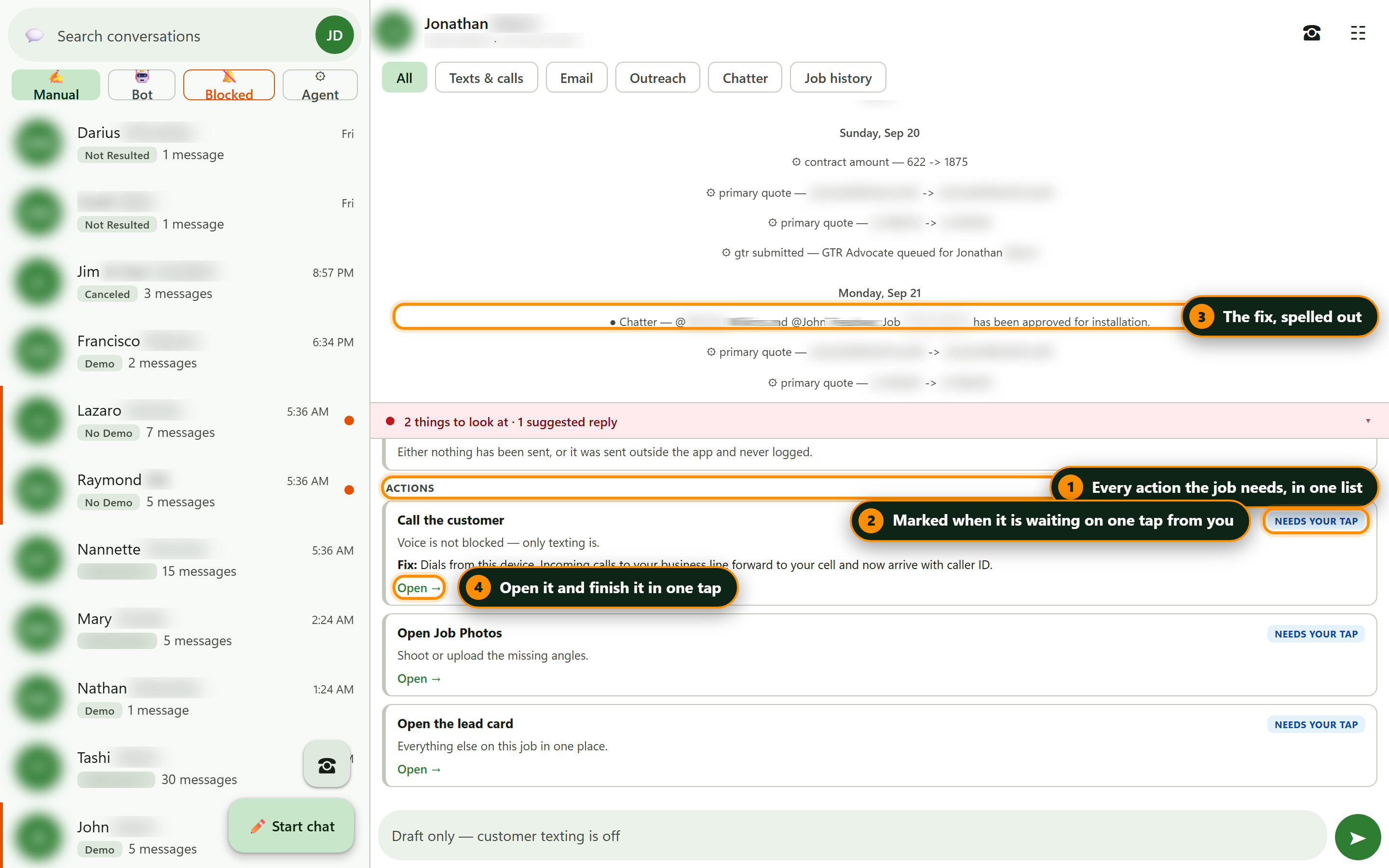Click Open link under Open the lead card
Image resolution: width=1389 pixels, height=868 pixels.
(419, 769)
